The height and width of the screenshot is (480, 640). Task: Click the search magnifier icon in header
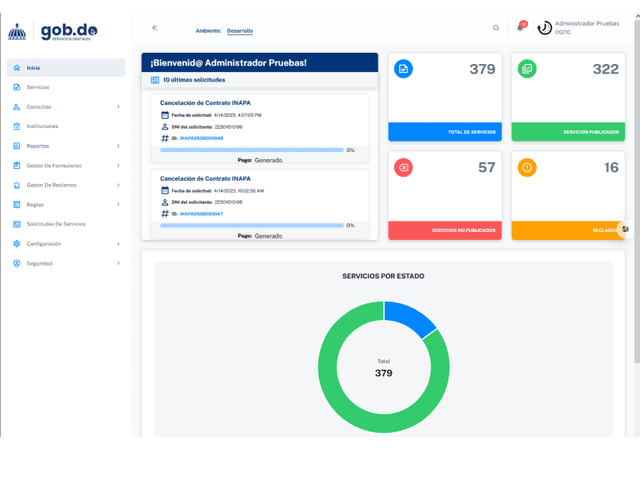point(496,28)
